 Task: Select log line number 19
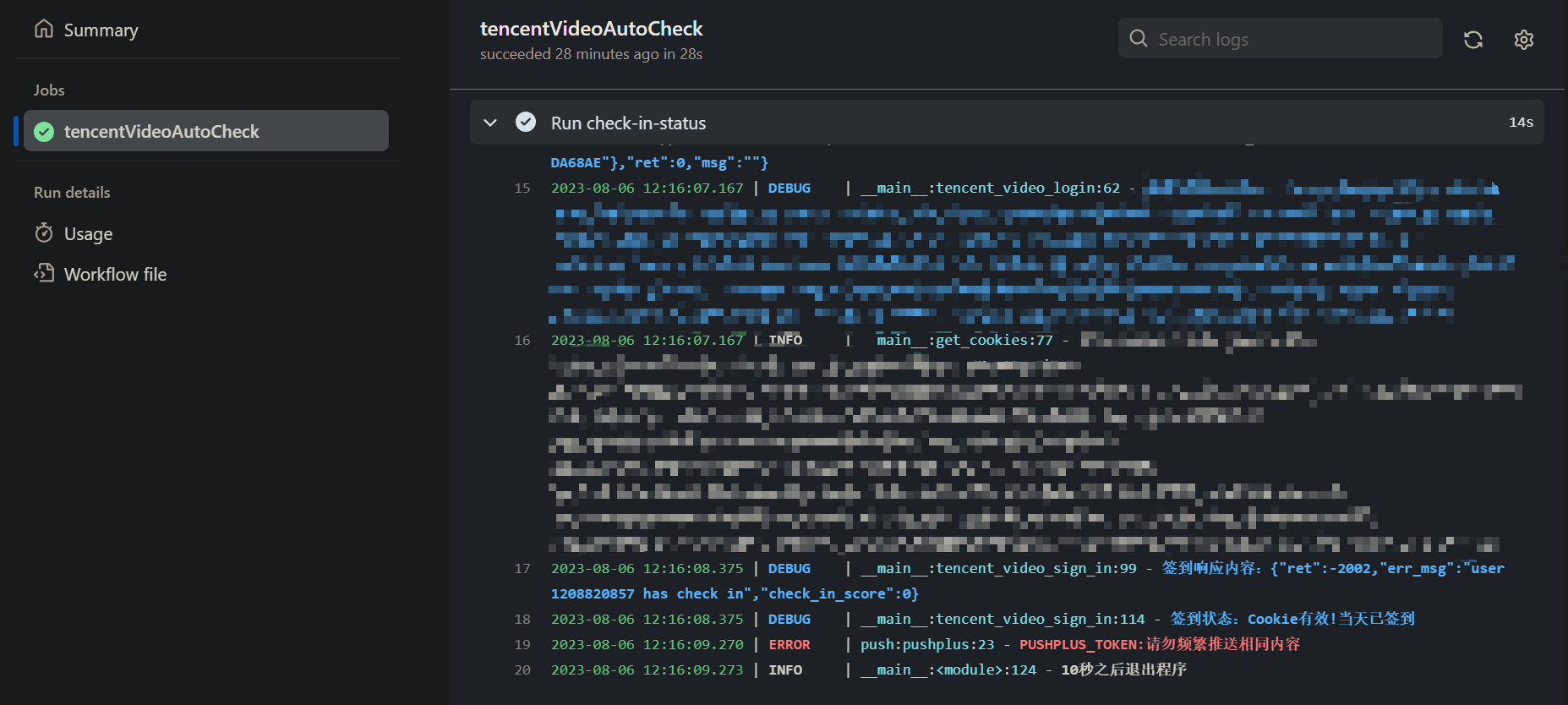522,645
